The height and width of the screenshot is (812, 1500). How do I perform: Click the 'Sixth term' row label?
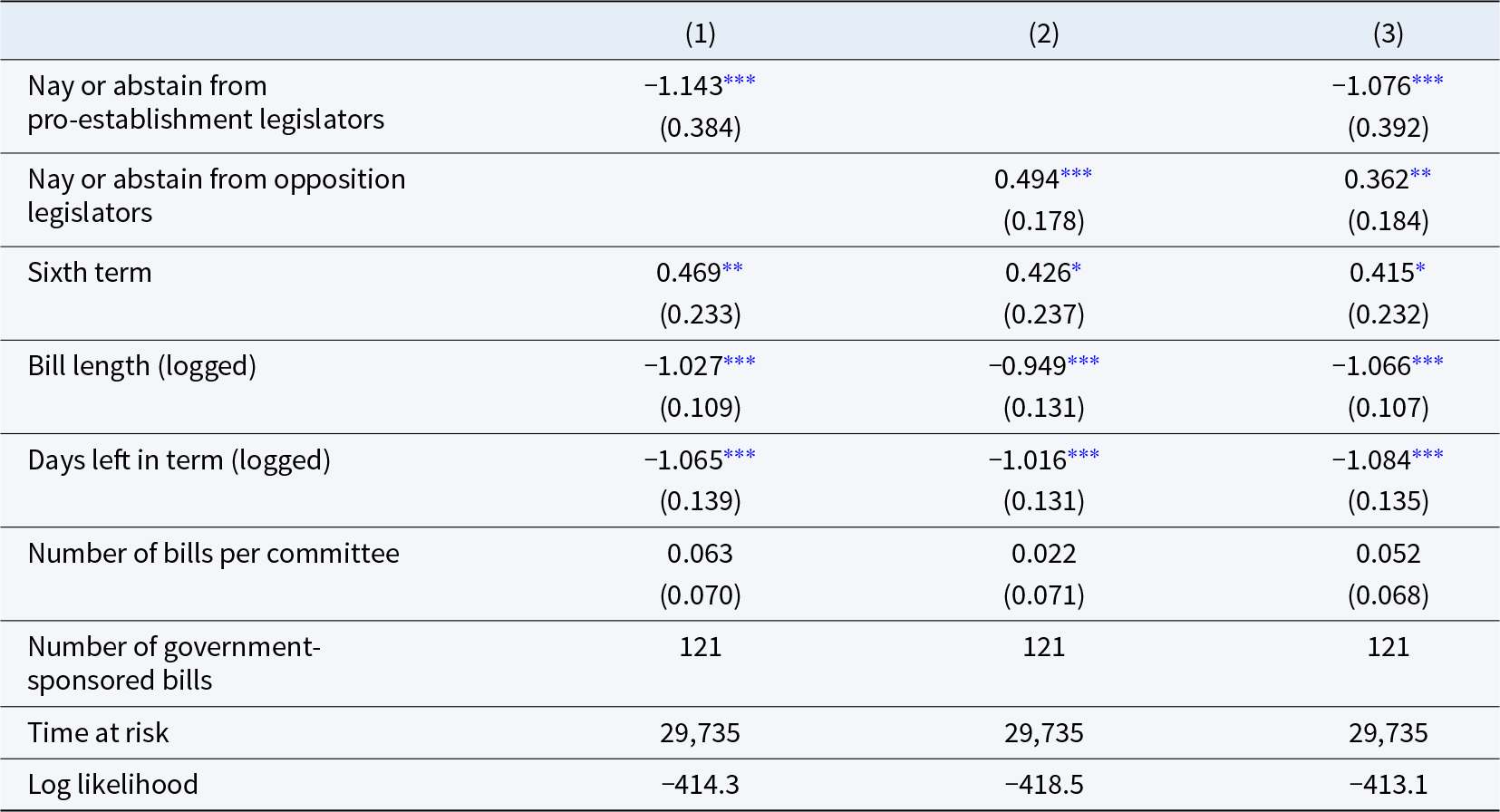[x=90, y=273]
